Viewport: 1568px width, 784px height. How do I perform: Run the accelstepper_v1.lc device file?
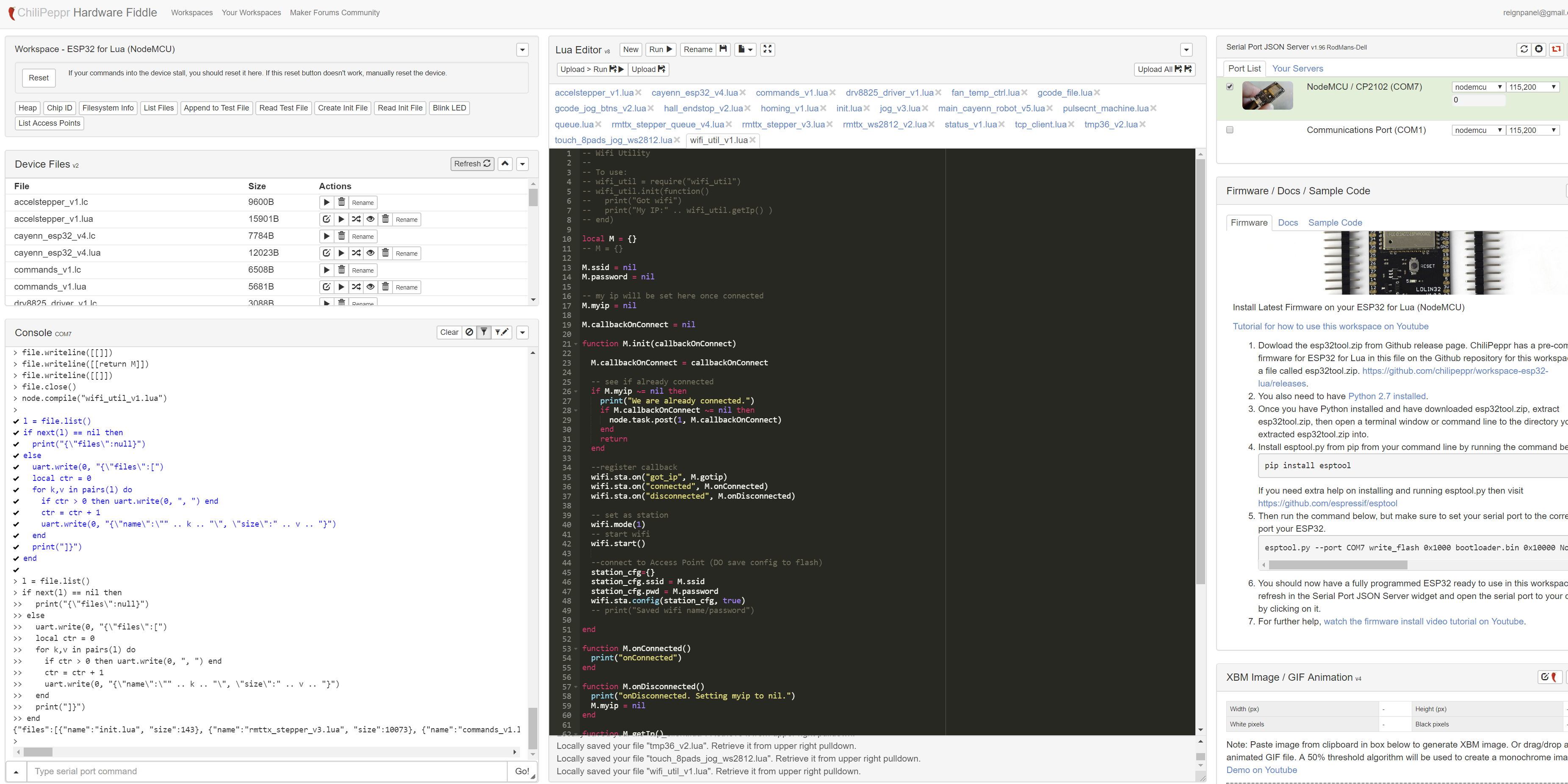(326, 203)
